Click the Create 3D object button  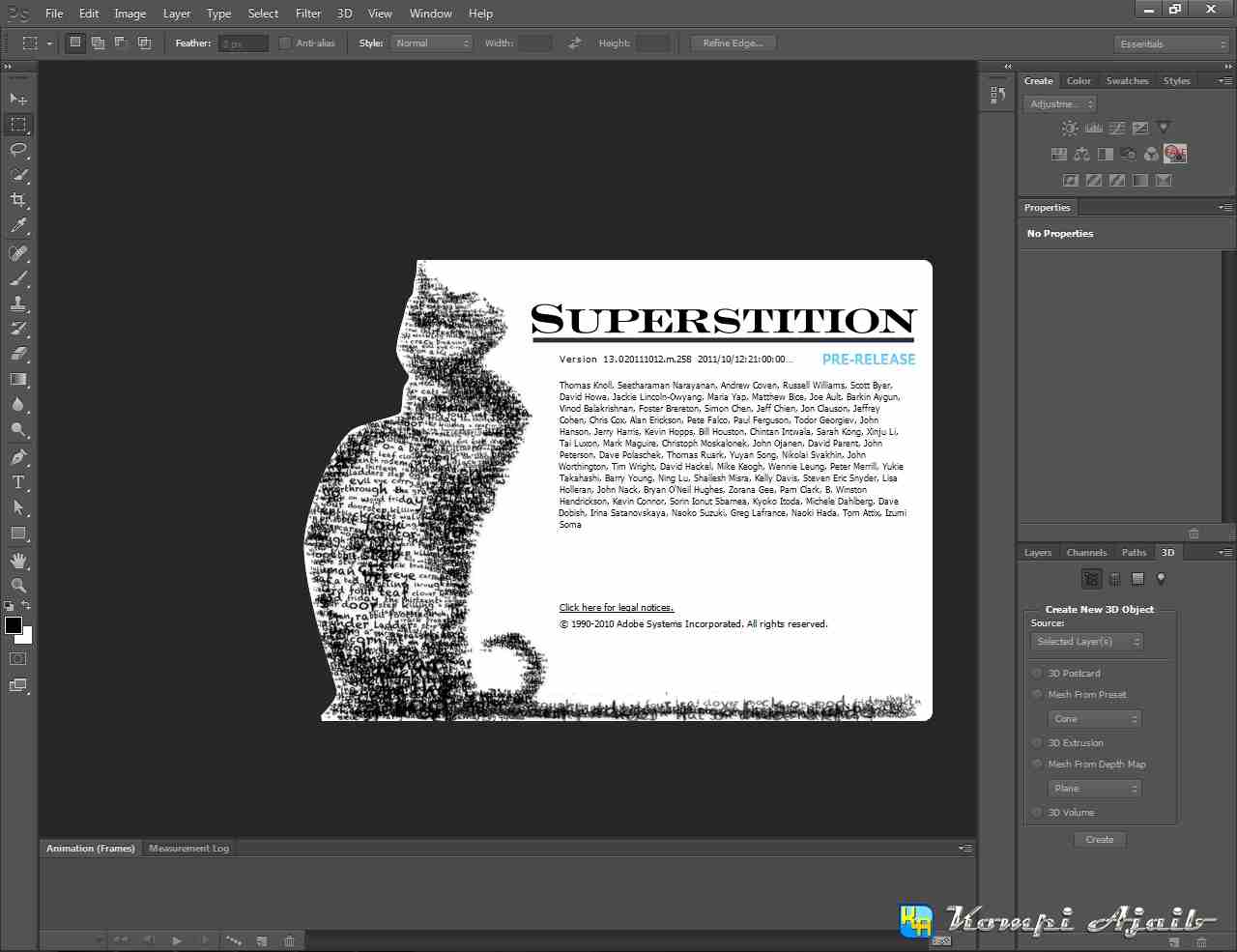point(1100,840)
